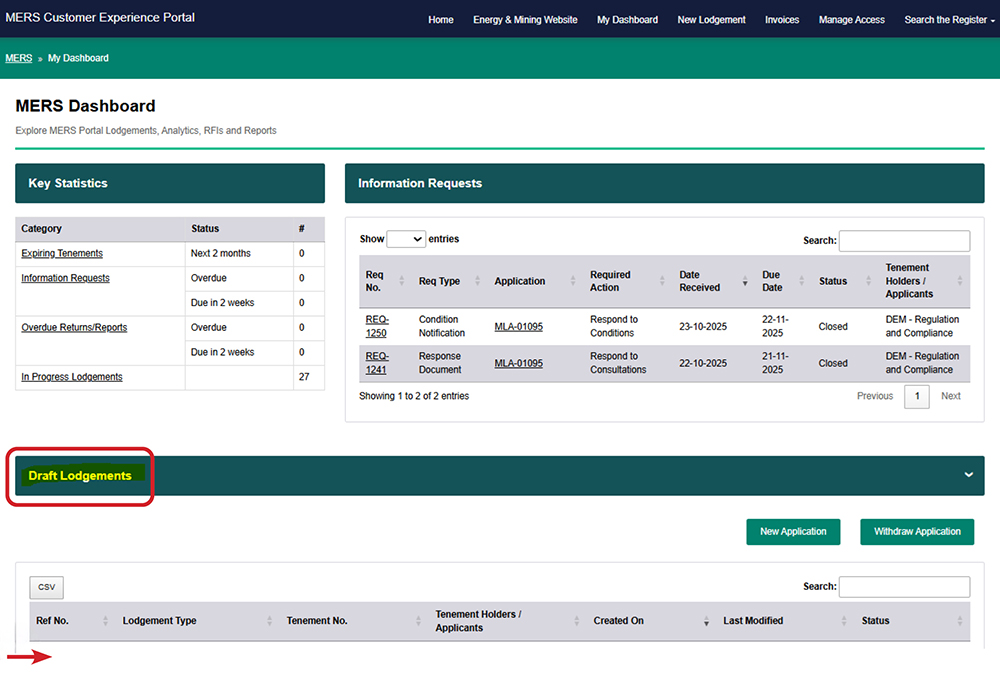Sort requests by Application column
This screenshot has height=674, width=1000.
click(x=535, y=281)
